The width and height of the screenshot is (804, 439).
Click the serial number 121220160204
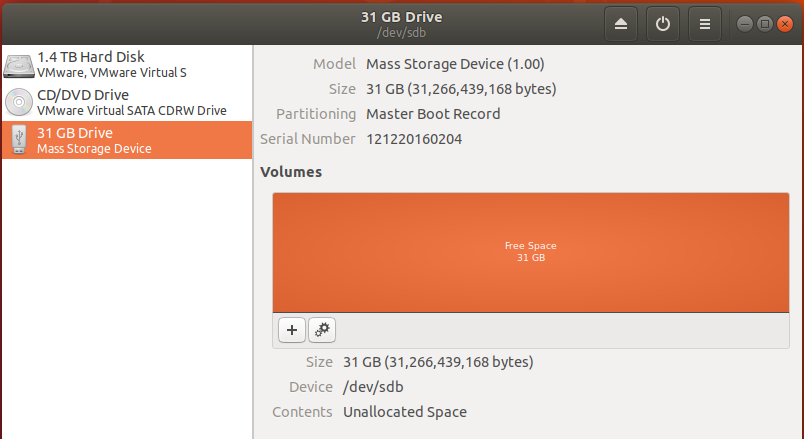pos(414,139)
